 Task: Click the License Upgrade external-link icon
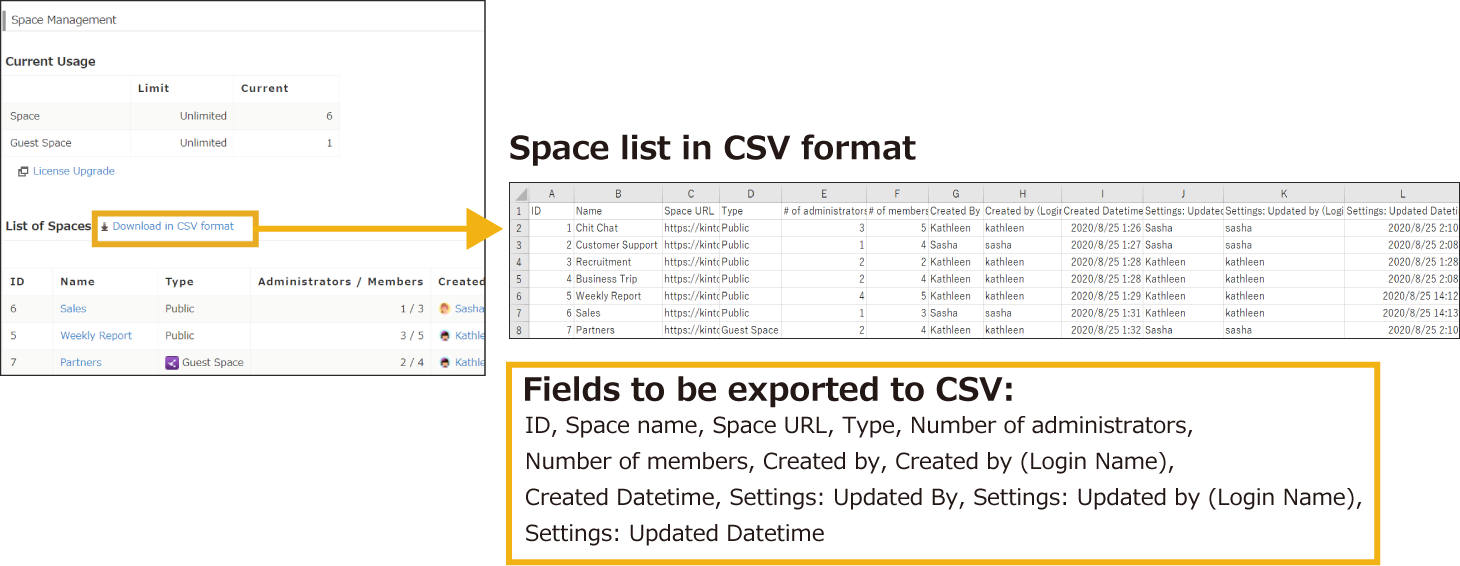pyautogui.click(x=23, y=172)
